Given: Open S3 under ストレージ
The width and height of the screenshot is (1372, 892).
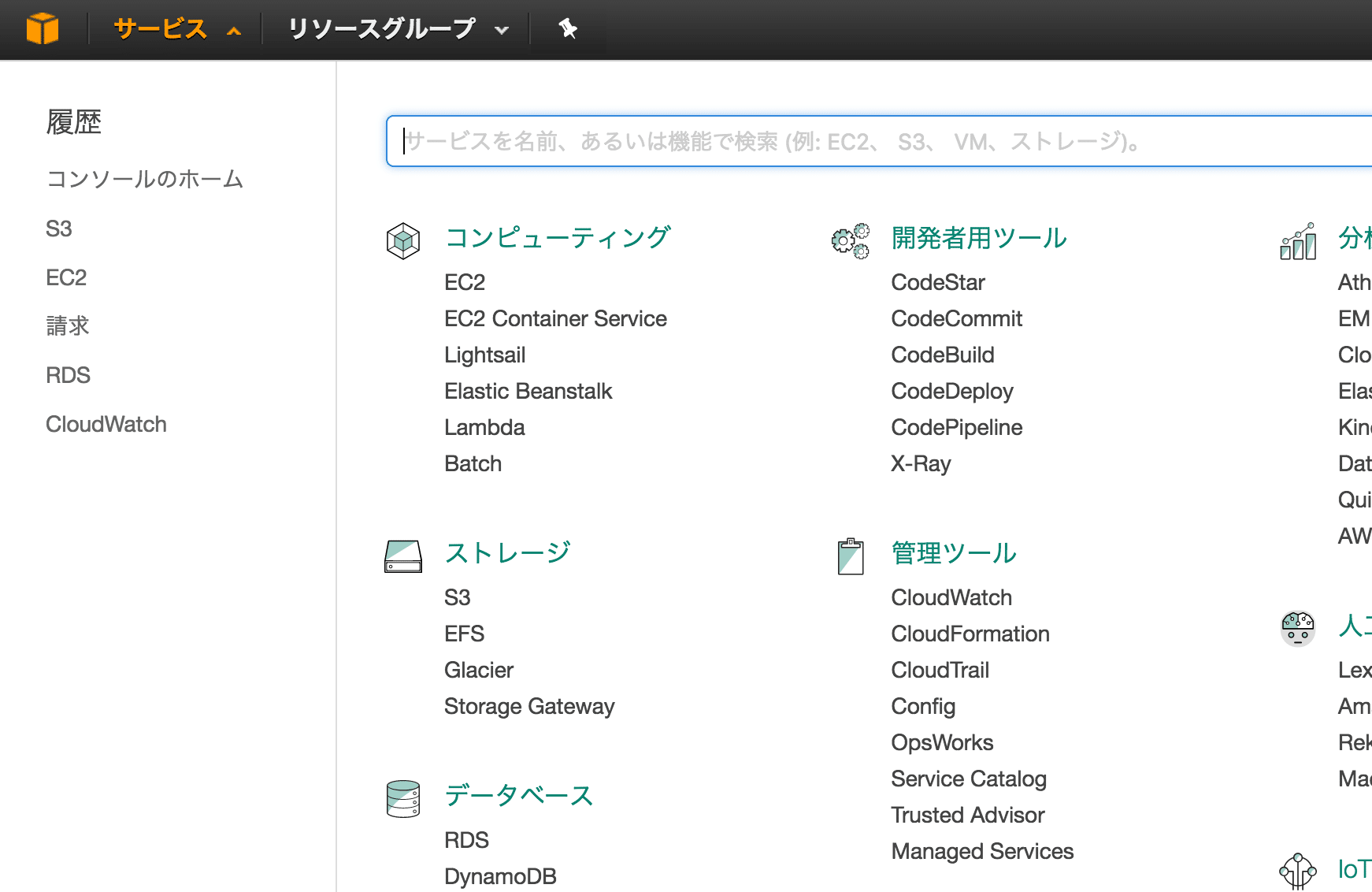Looking at the screenshot, I should 457,597.
